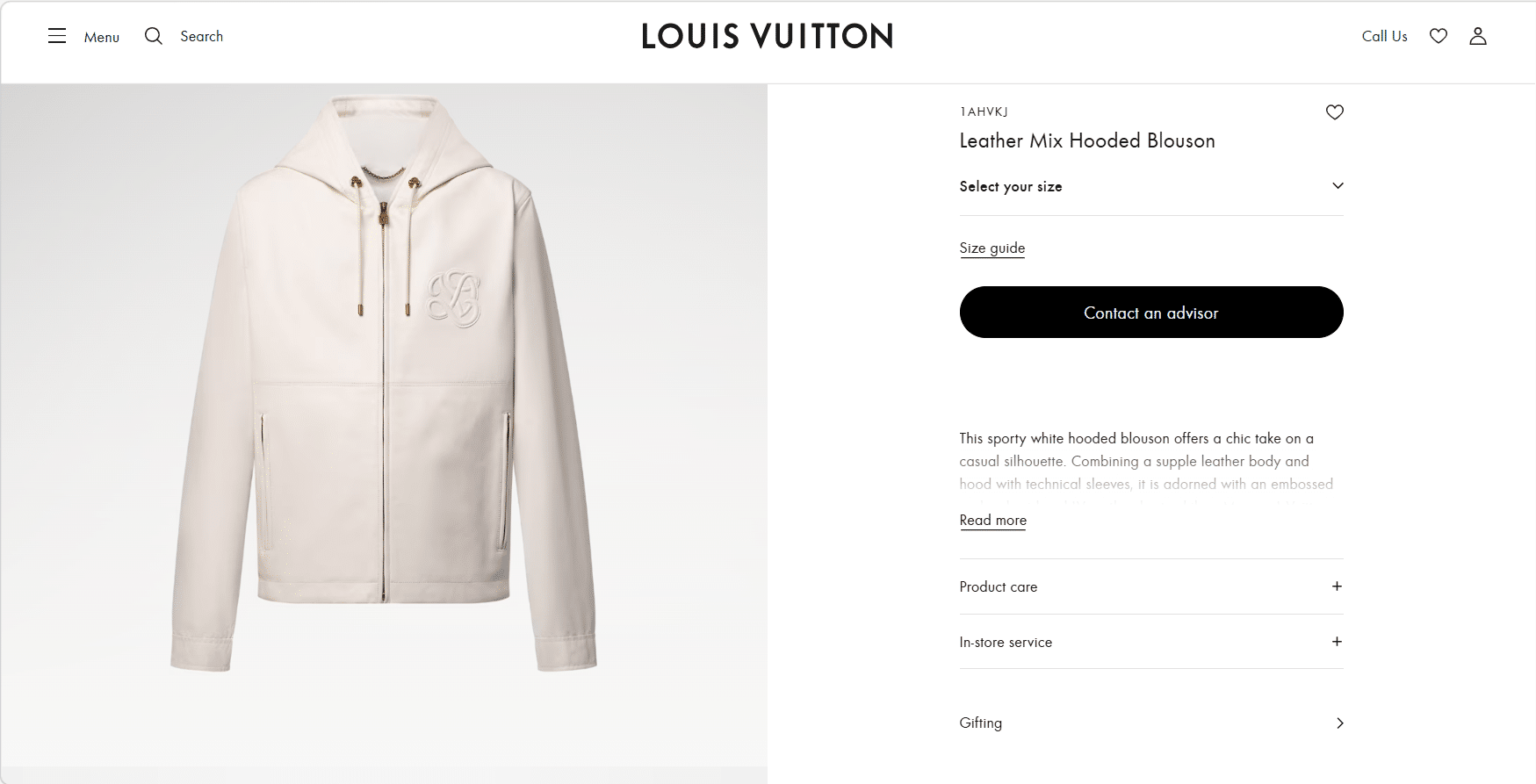Screen dimensions: 1536x784
Task: Click the white hooded blouson image
Action: tap(384, 386)
